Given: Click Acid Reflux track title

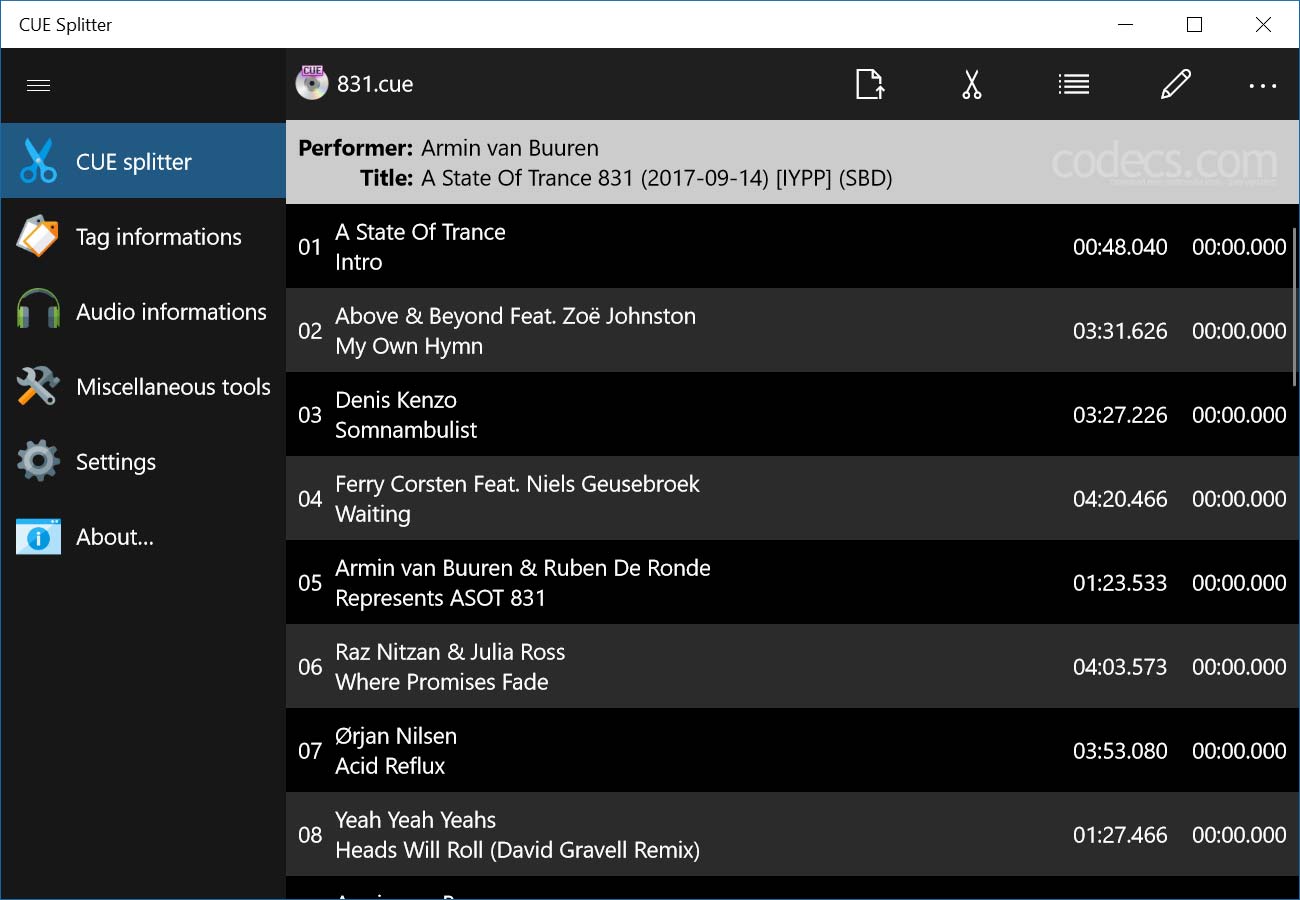Looking at the screenshot, I should point(390,766).
